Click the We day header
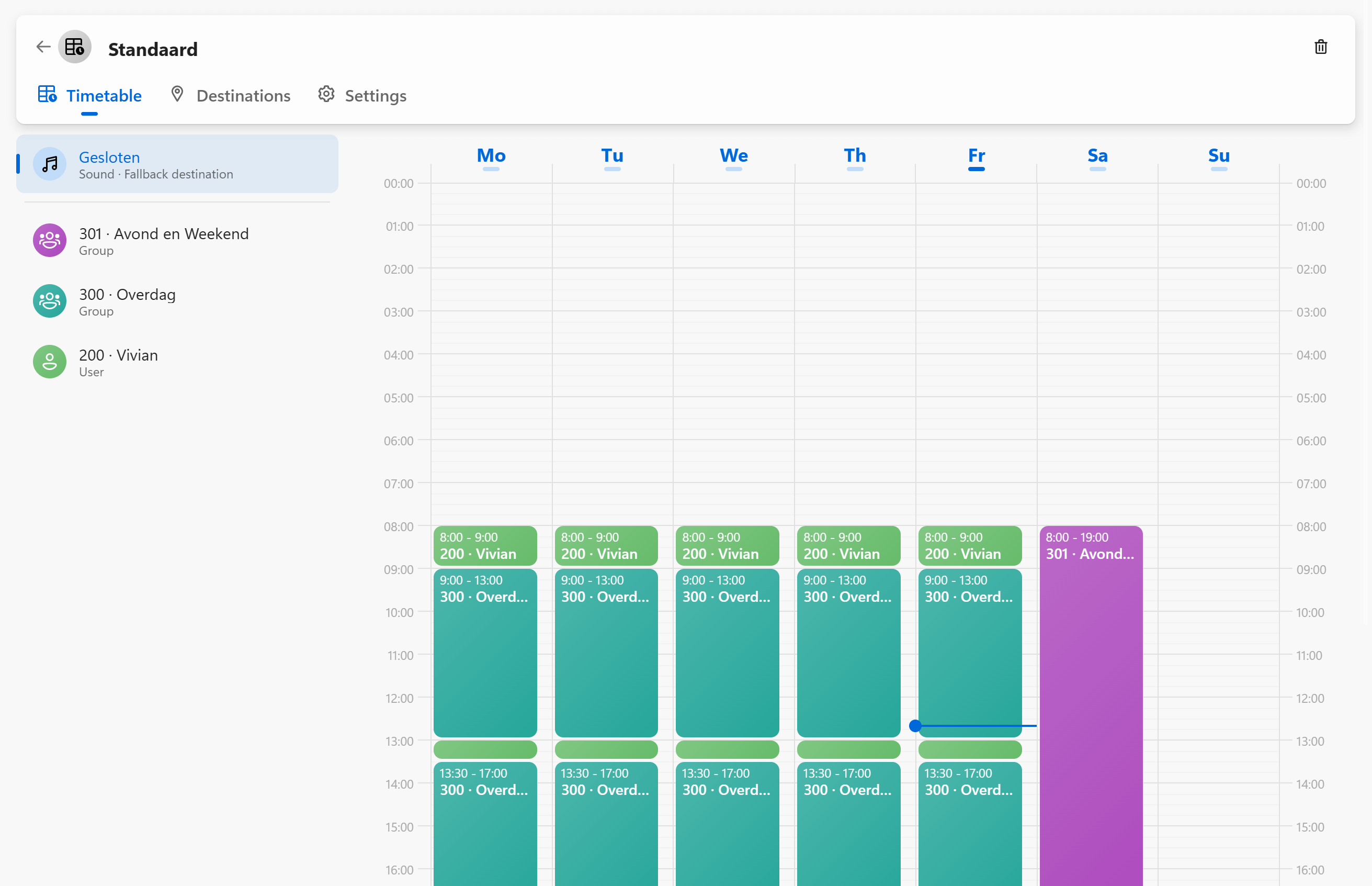Image resolution: width=1372 pixels, height=886 pixels. point(734,156)
